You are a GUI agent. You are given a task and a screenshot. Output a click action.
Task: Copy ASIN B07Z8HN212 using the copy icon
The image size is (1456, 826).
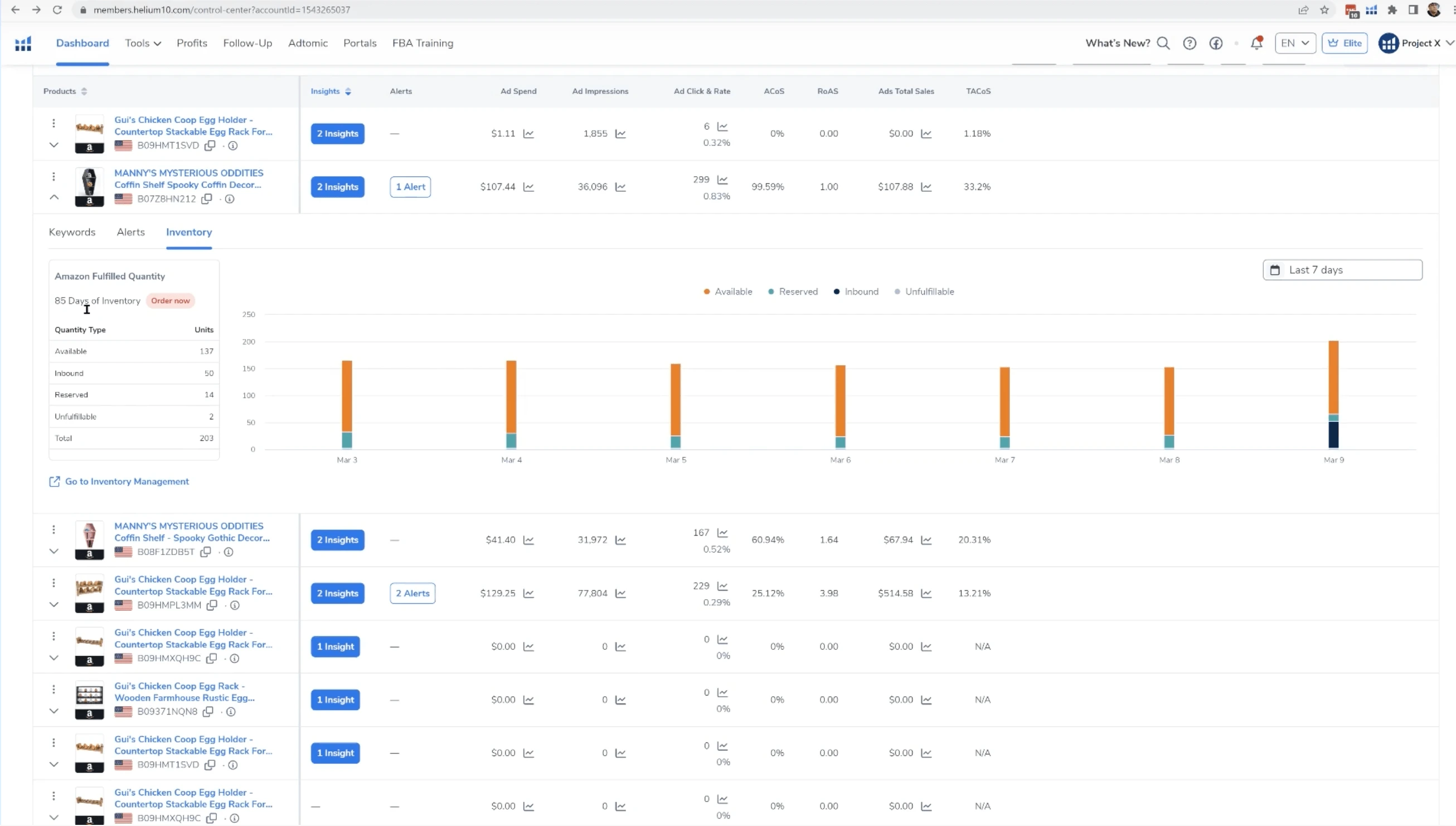tap(206, 198)
